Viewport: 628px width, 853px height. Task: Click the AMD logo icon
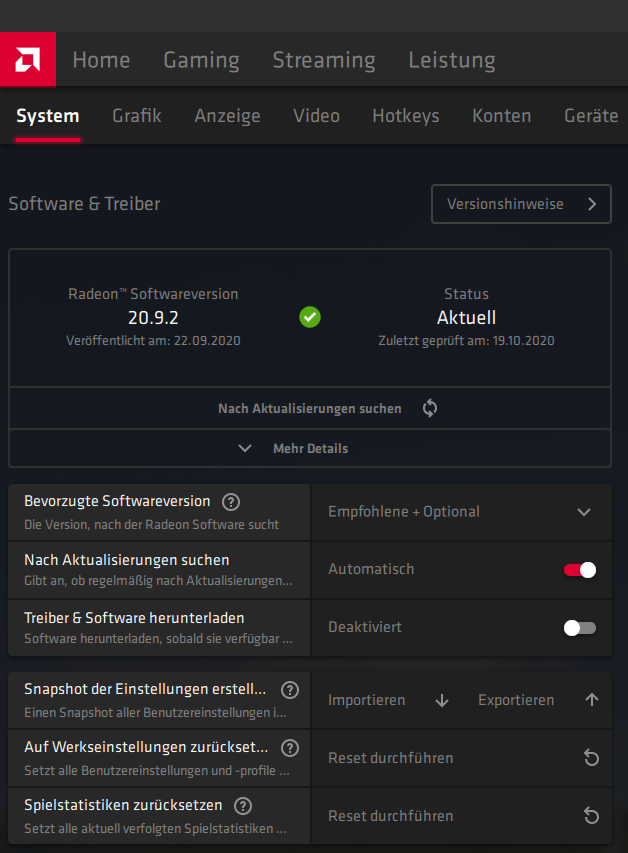[28, 59]
